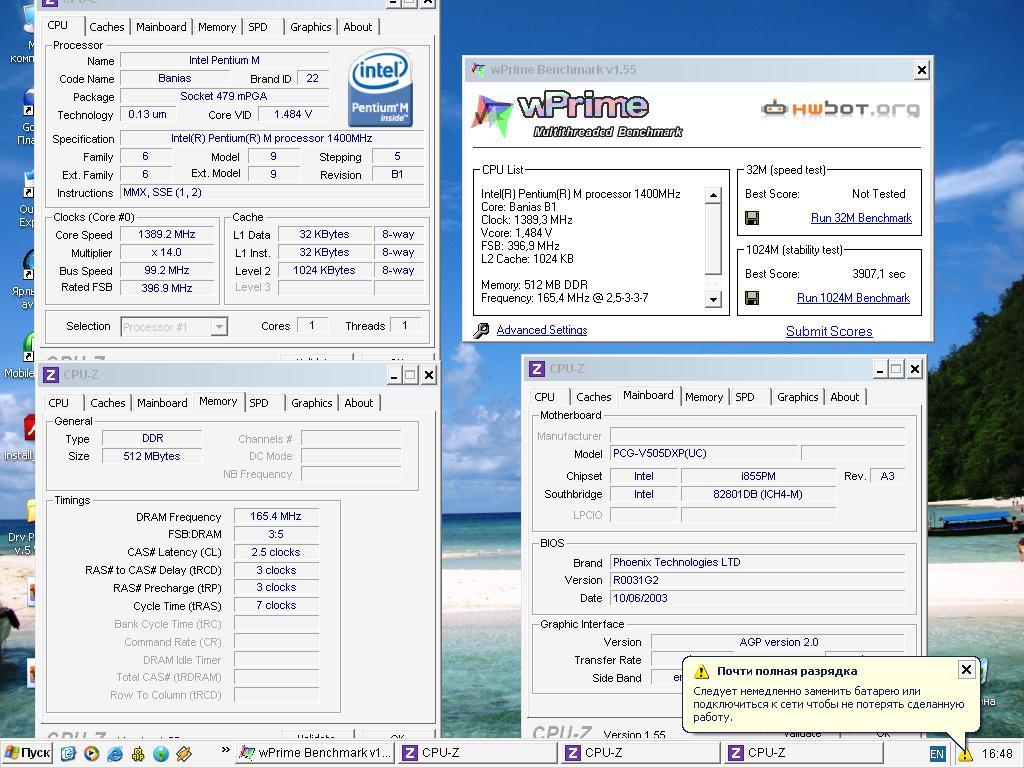Run the 1024M Benchmark link
1024x768 pixels.
[853, 298]
